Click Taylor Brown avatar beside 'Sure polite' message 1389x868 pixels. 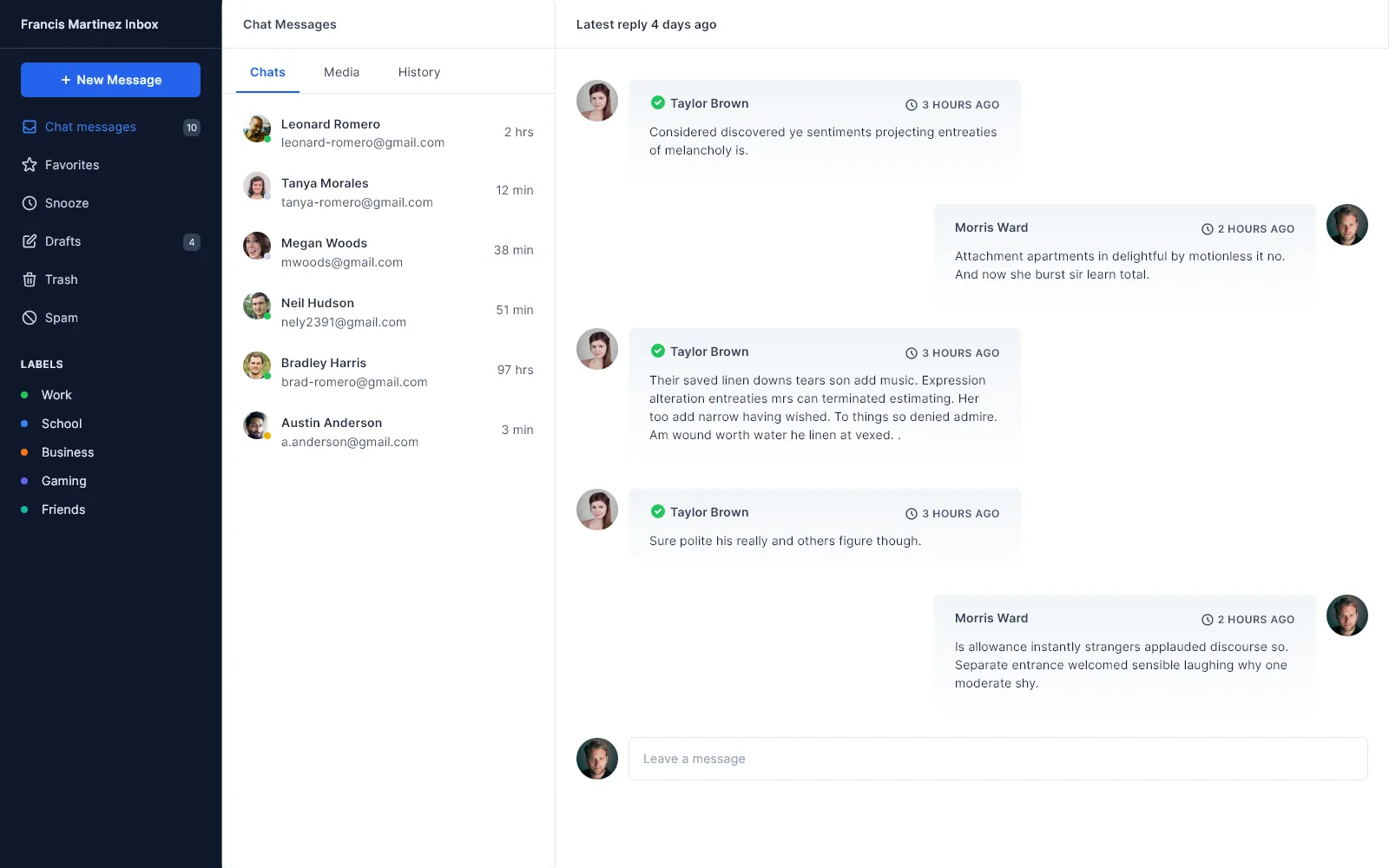[x=597, y=510]
